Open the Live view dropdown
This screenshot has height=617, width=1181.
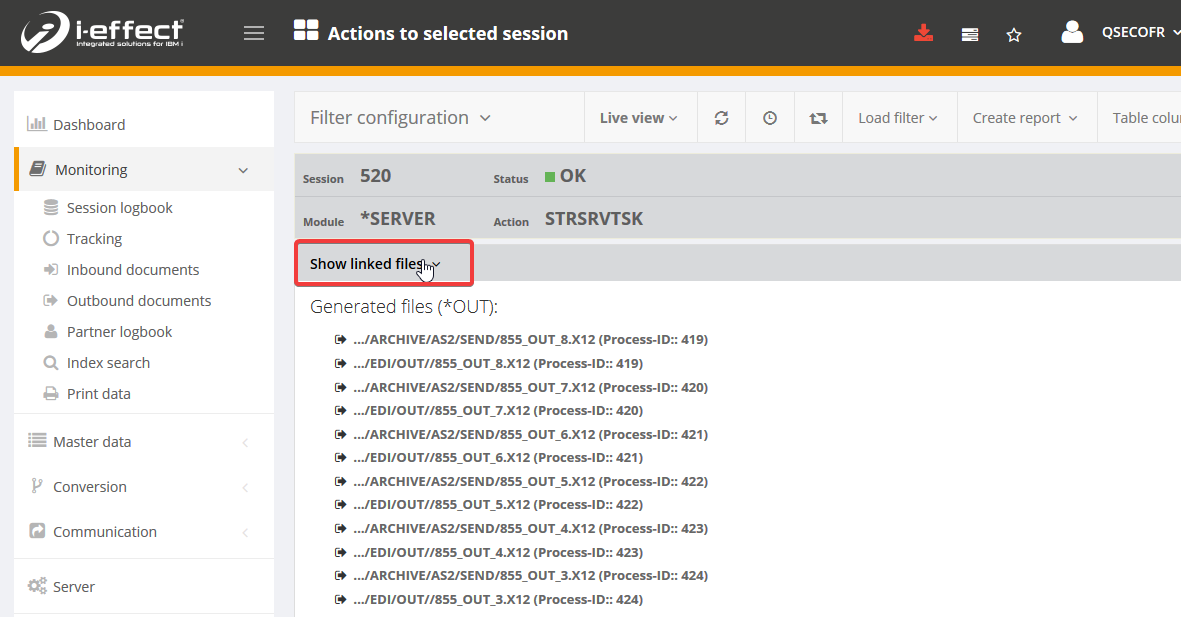[x=638, y=118]
